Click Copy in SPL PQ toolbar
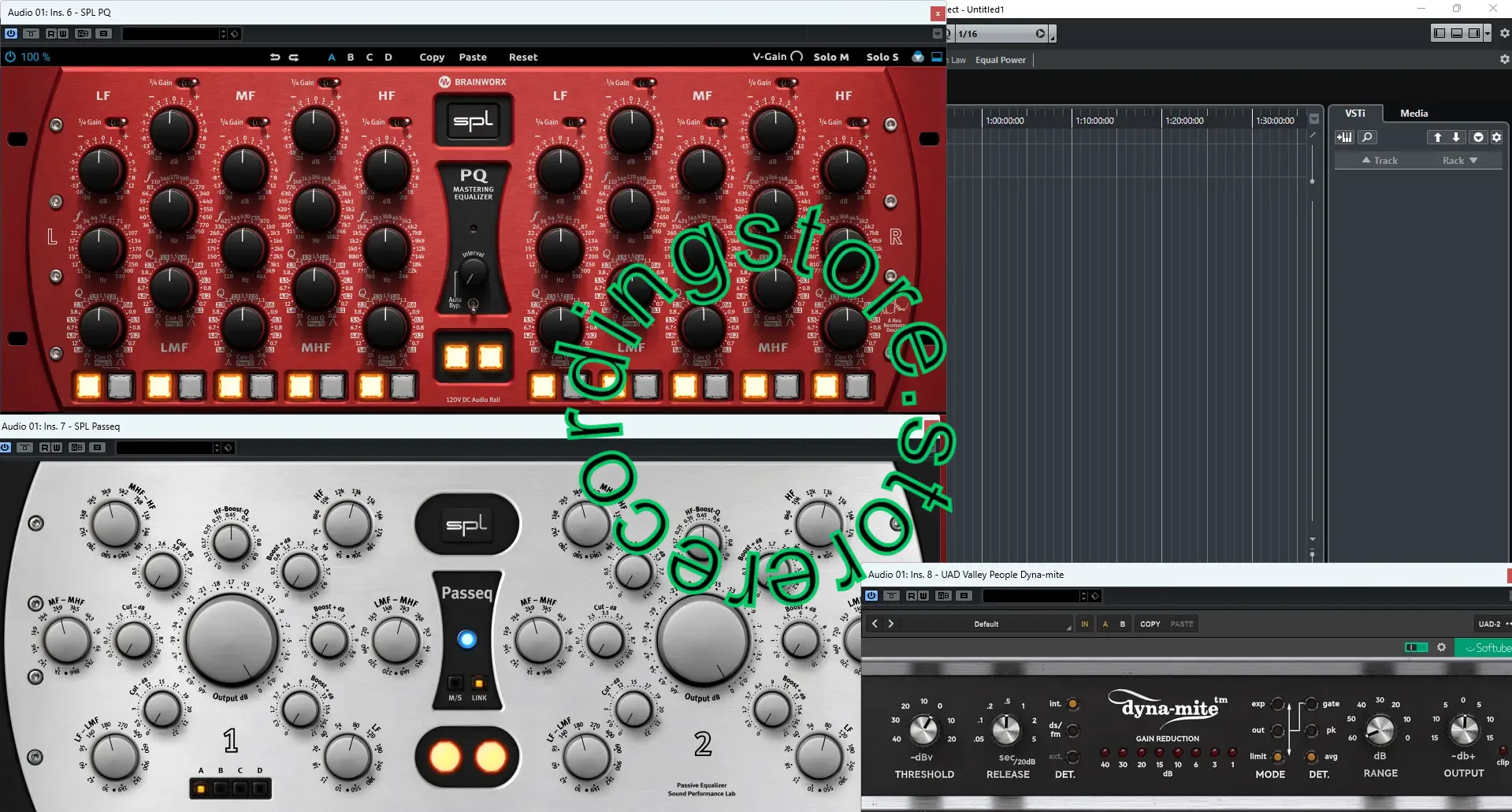This screenshot has height=812, width=1512. (x=432, y=57)
